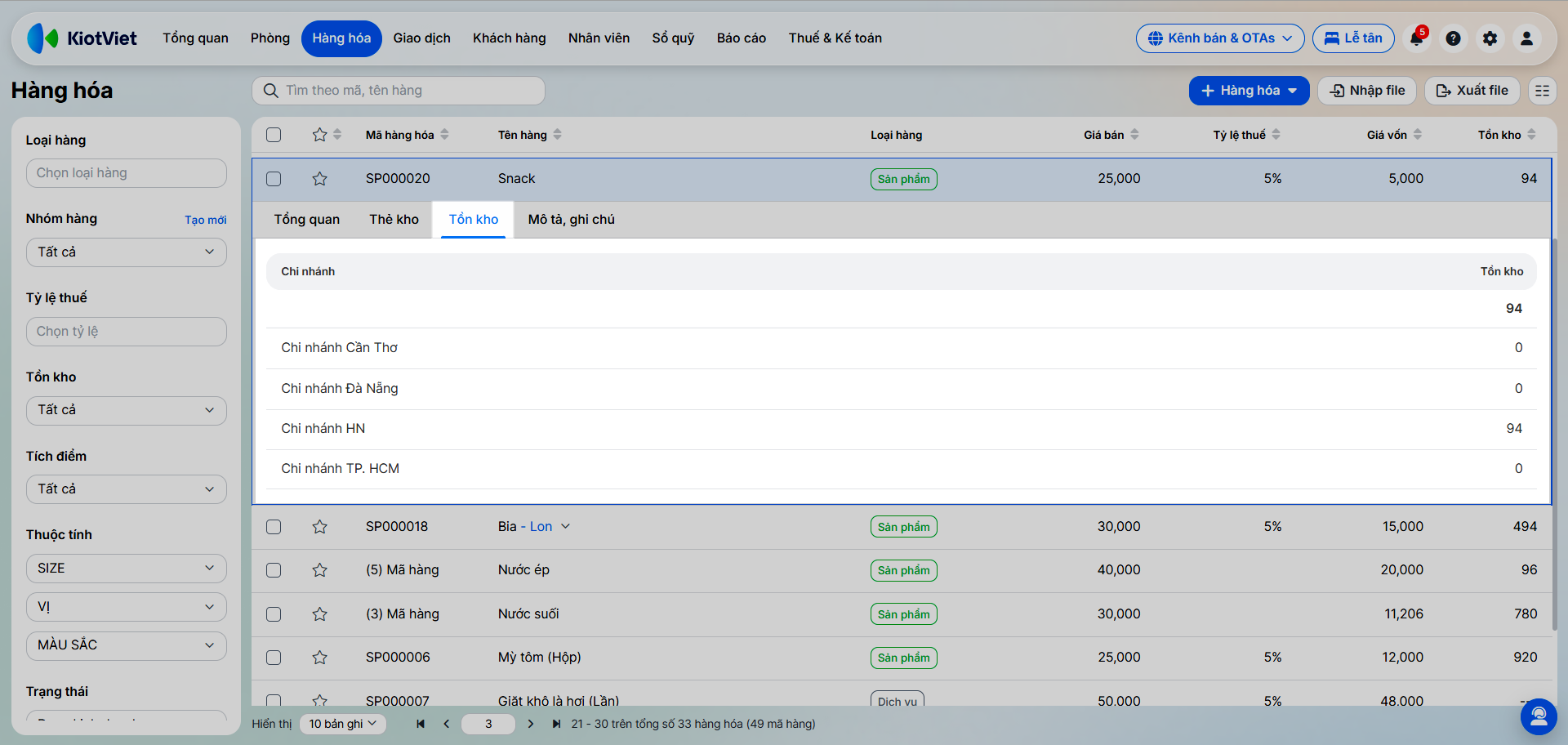Screen dimensions: 1568x745
Task: Open the Nhóm hàng dropdown
Action: tap(127, 252)
